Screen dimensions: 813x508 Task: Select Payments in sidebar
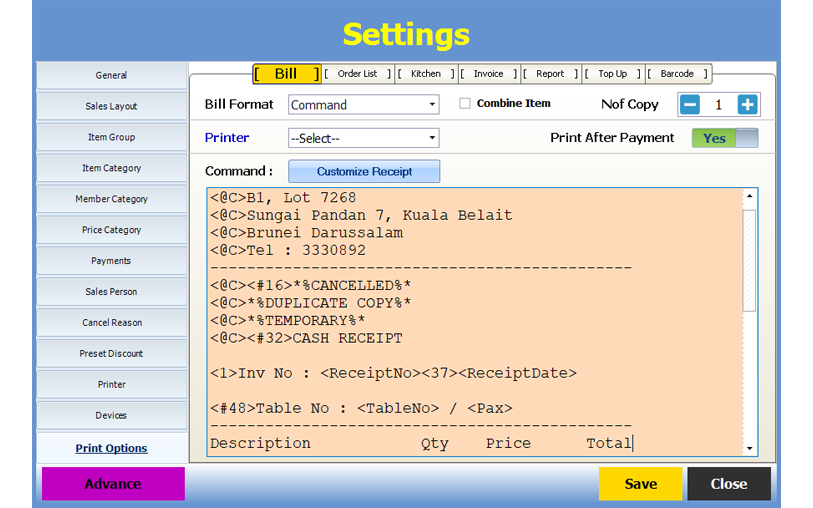click(x=111, y=261)
